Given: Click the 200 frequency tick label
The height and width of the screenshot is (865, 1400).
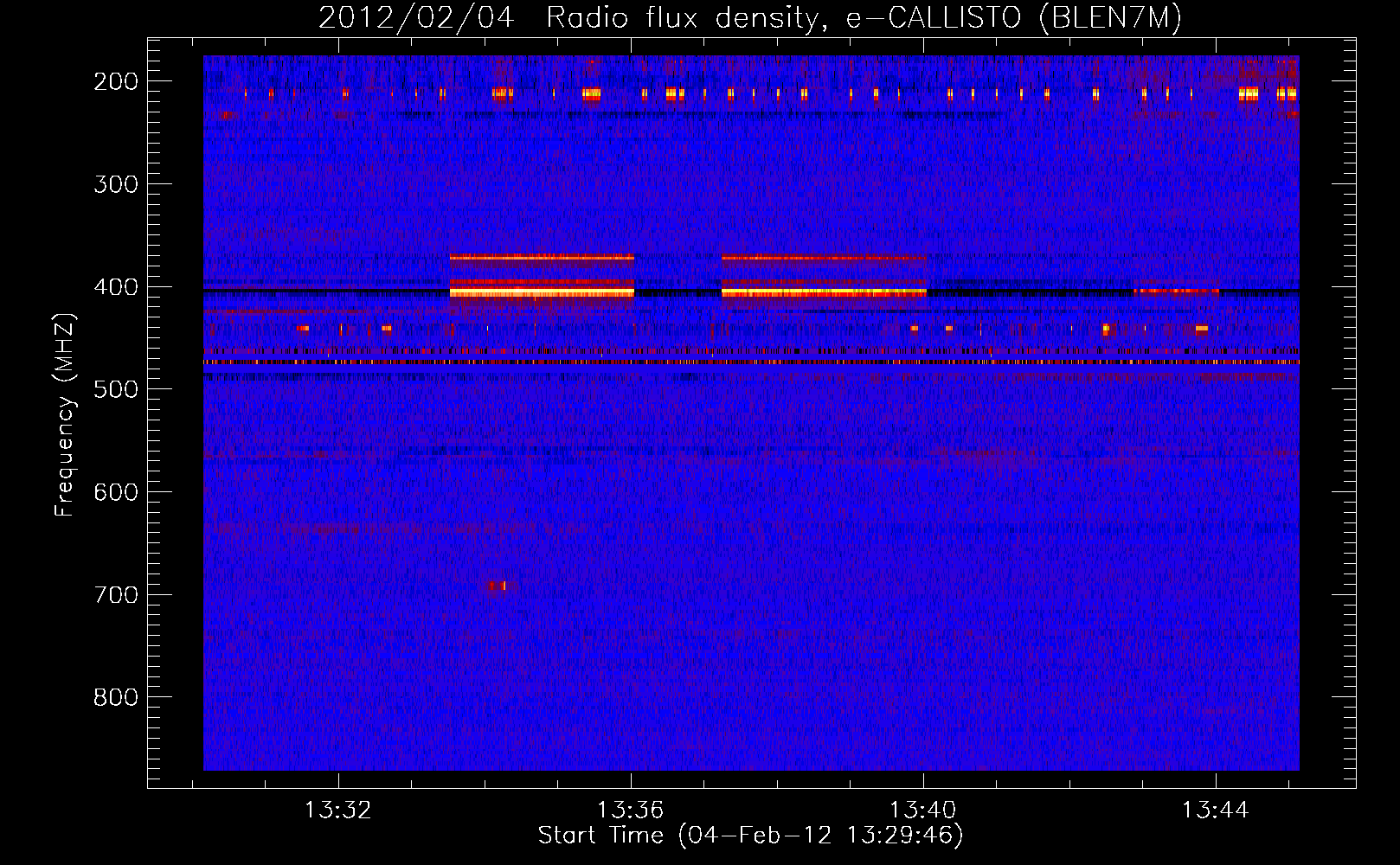Looking at the screenshot, I should (x=115, y=81).
